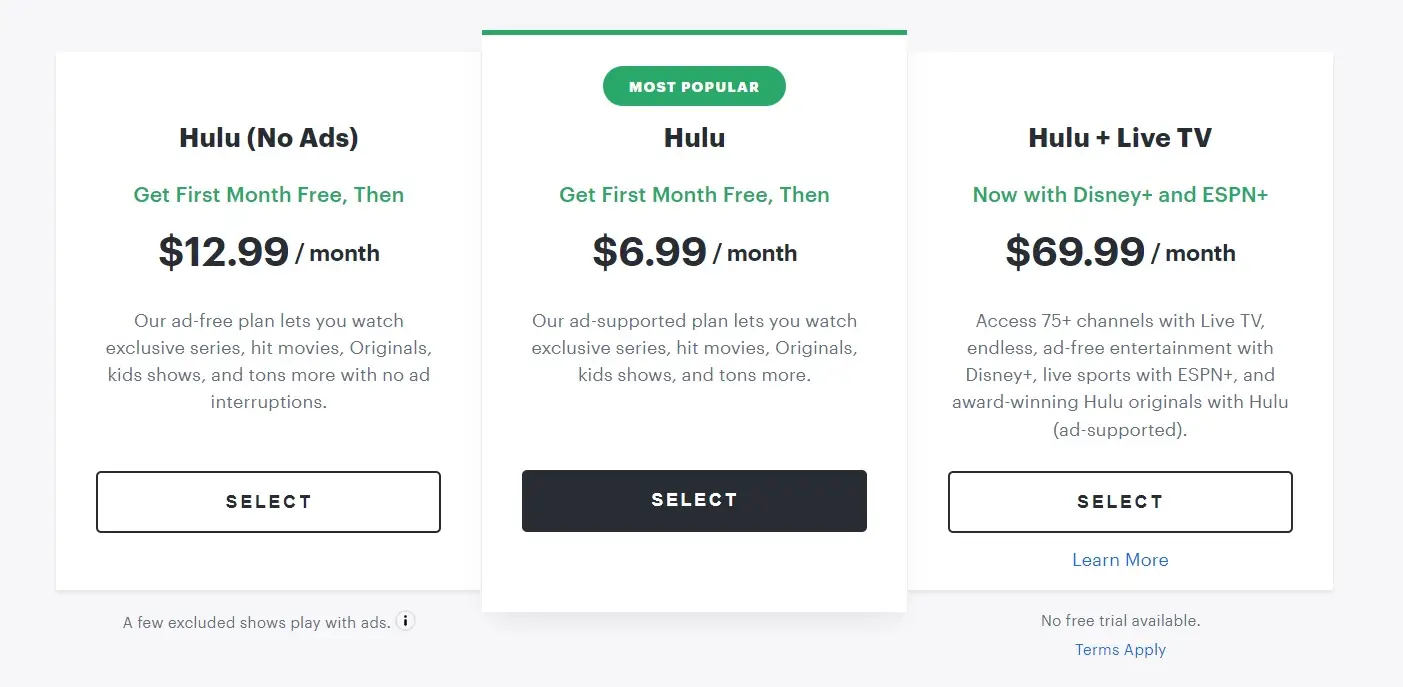This screenshot has width=1403, height=687.
Task: Click the No free trial available notice
Action: coord(1120,620)
